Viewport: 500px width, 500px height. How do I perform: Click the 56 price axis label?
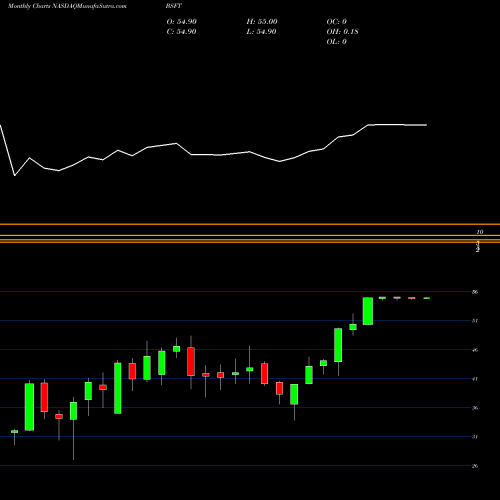click(475, 292)
